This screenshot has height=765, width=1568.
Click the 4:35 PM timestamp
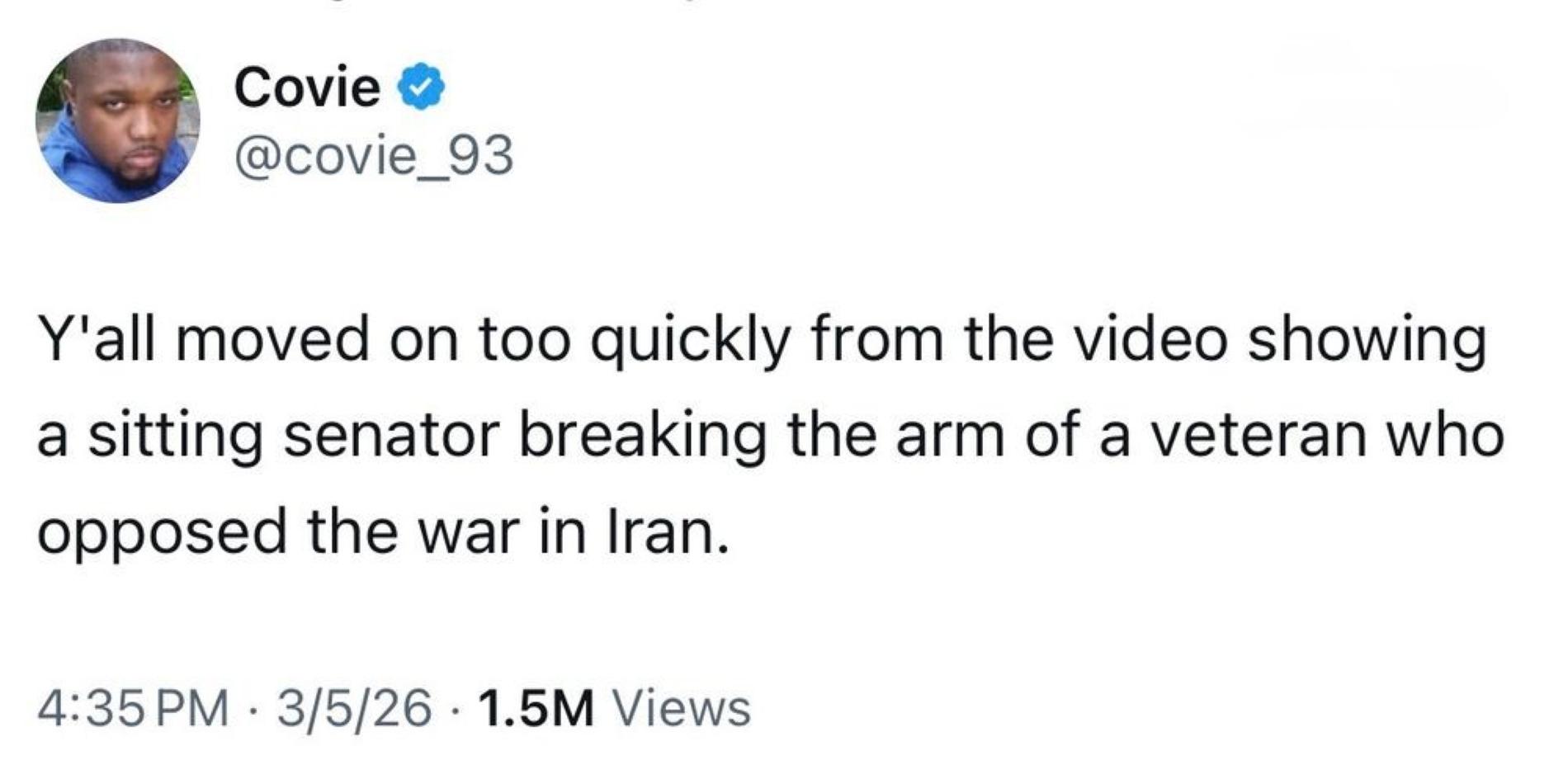(133, 708)
